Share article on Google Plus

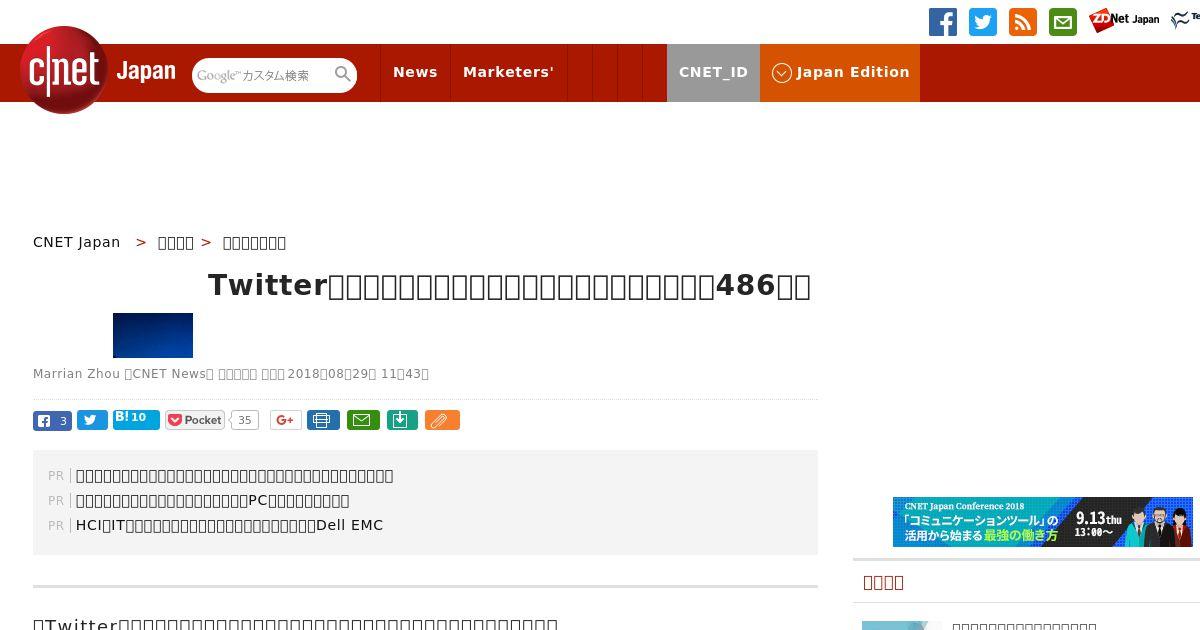point(285,420)
